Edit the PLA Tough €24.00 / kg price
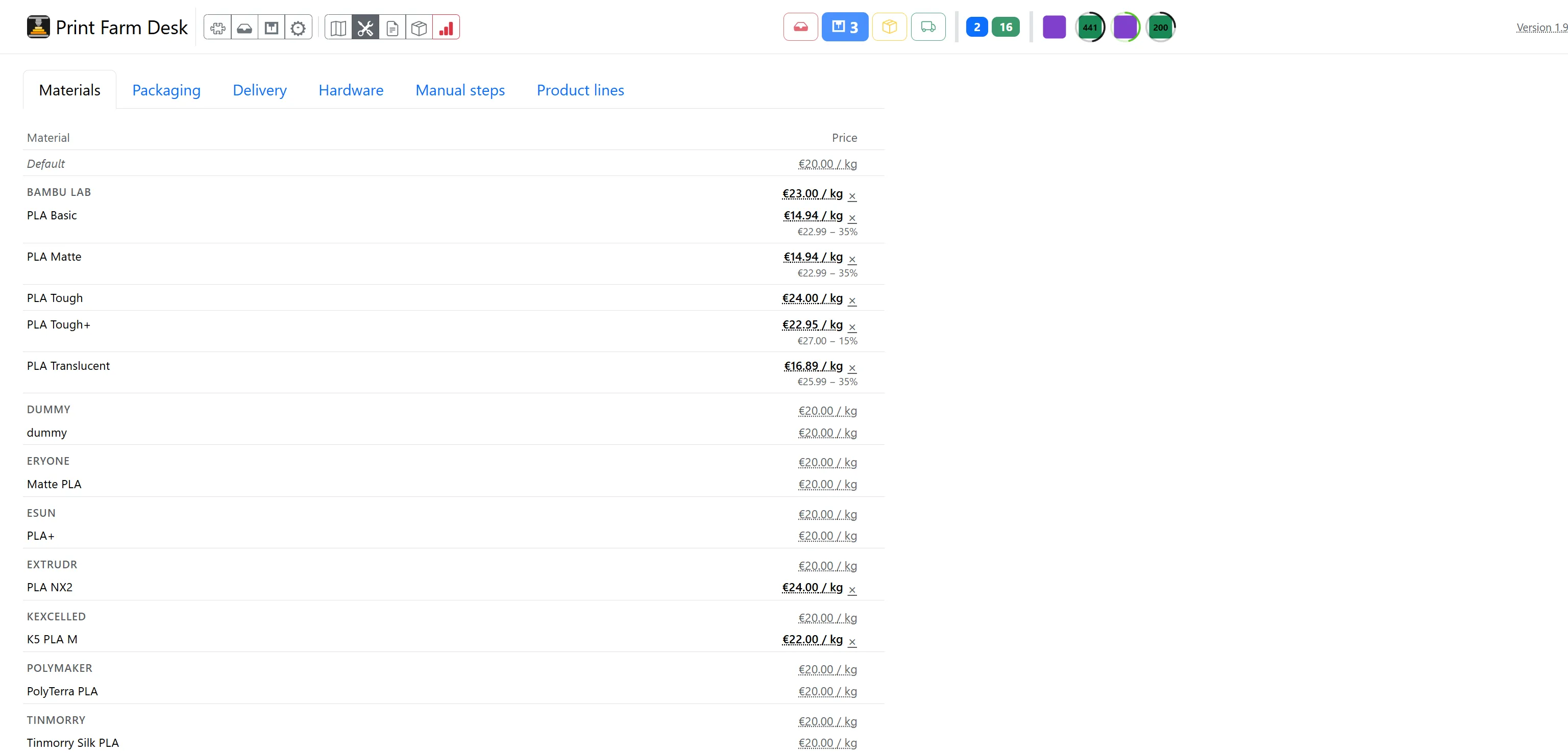Viewport: 1568px width, 755px height. (x=812, y=298)
